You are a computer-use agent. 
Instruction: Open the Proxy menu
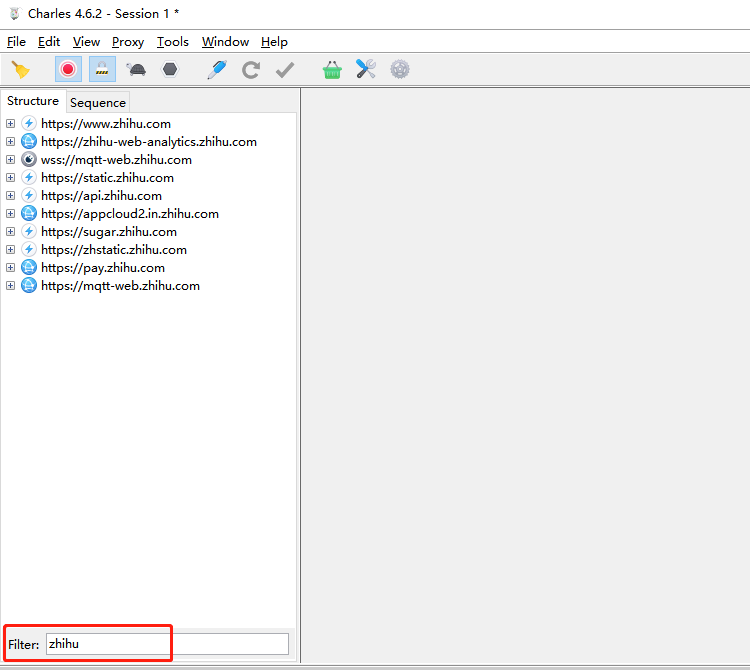[128, 42]
